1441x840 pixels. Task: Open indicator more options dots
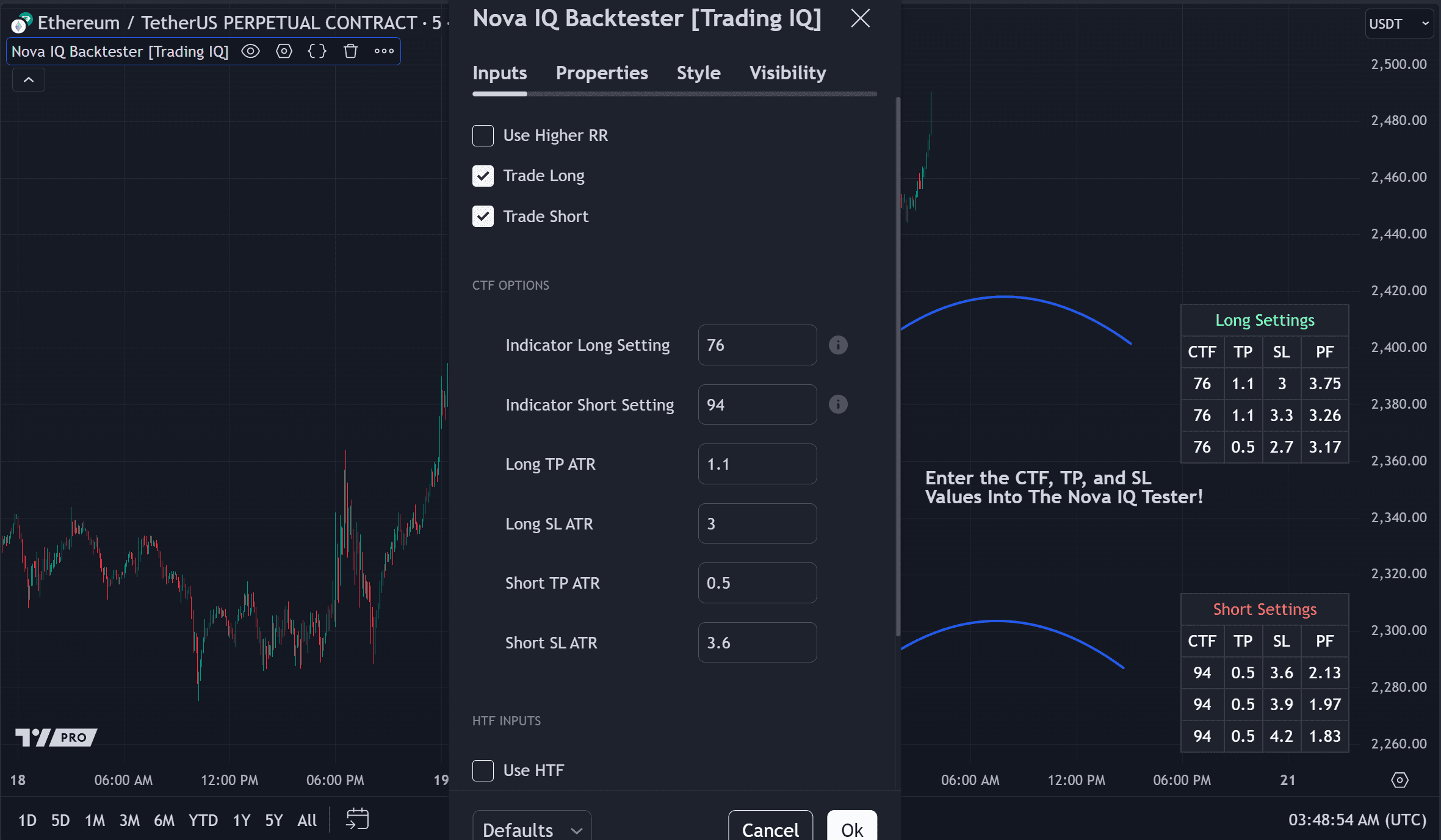(x=384, y=51)
